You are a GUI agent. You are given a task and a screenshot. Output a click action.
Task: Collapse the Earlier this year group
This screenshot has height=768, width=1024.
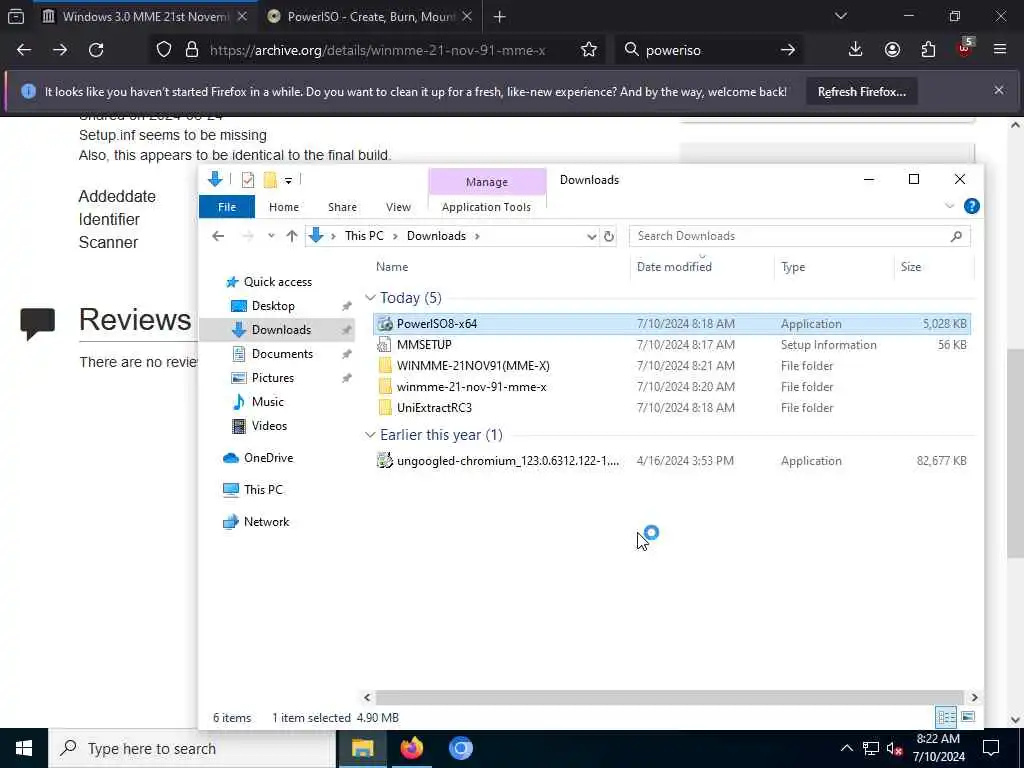point(370,435)
